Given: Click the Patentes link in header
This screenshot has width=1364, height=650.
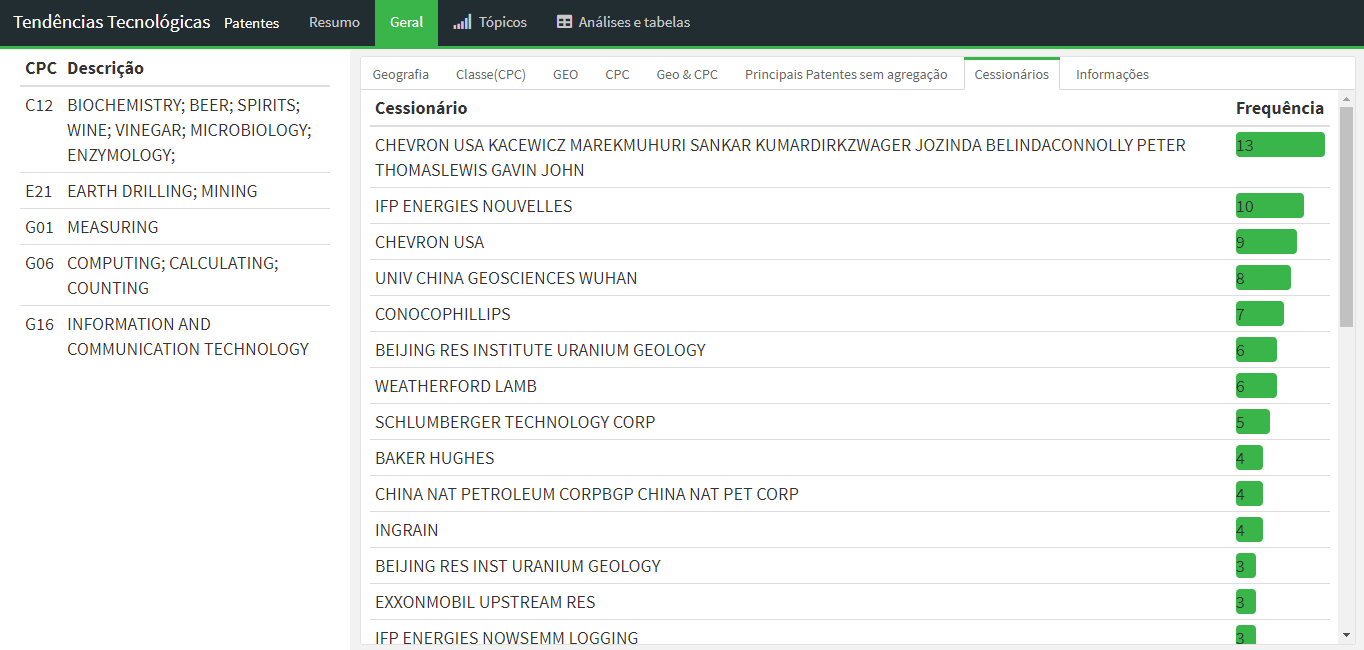Looking at the screenshot, I should coord(251,23).
